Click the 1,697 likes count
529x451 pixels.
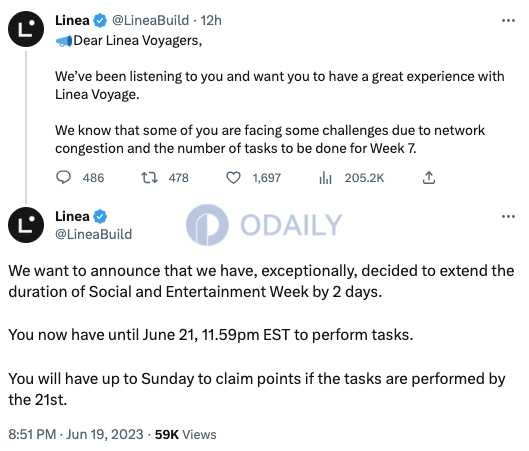point(267,178)
